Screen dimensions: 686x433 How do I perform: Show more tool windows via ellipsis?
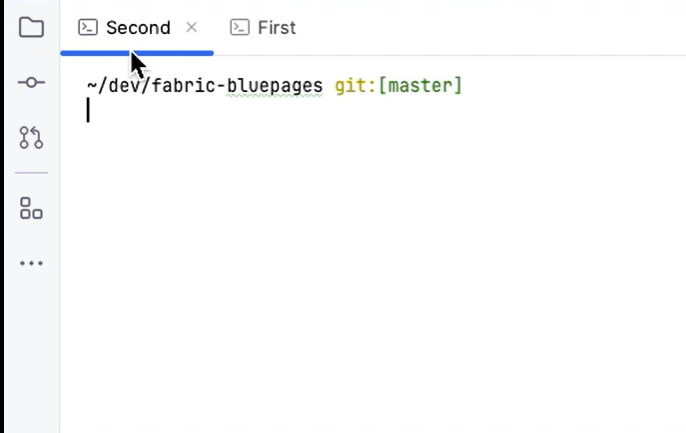[31, 263]
